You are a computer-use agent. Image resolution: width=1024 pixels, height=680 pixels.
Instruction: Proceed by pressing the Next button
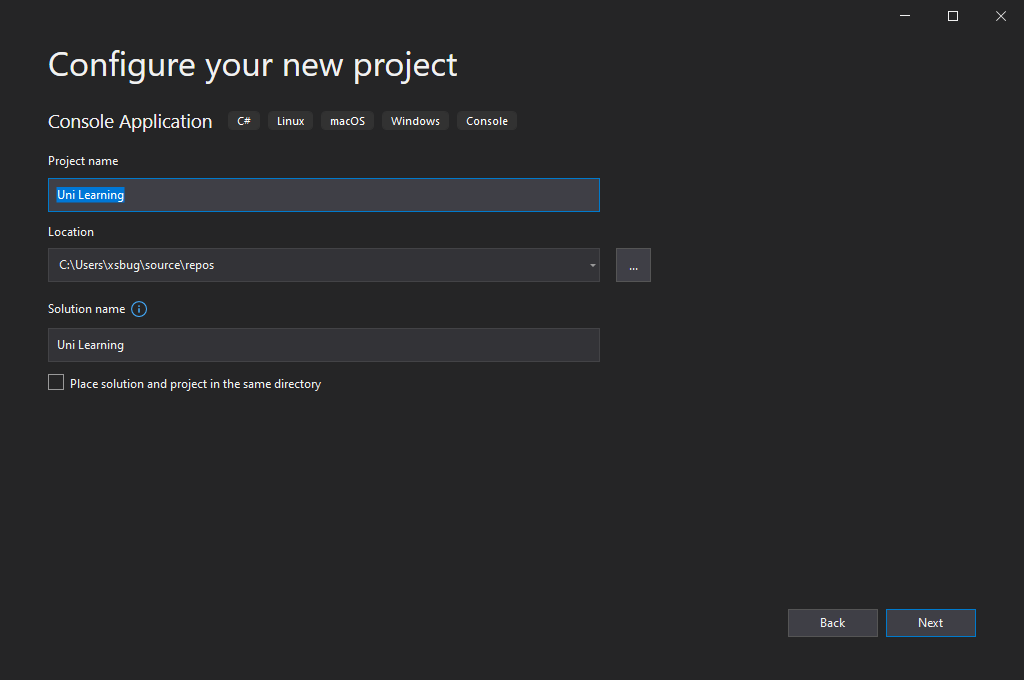click(x=930, y=623)
